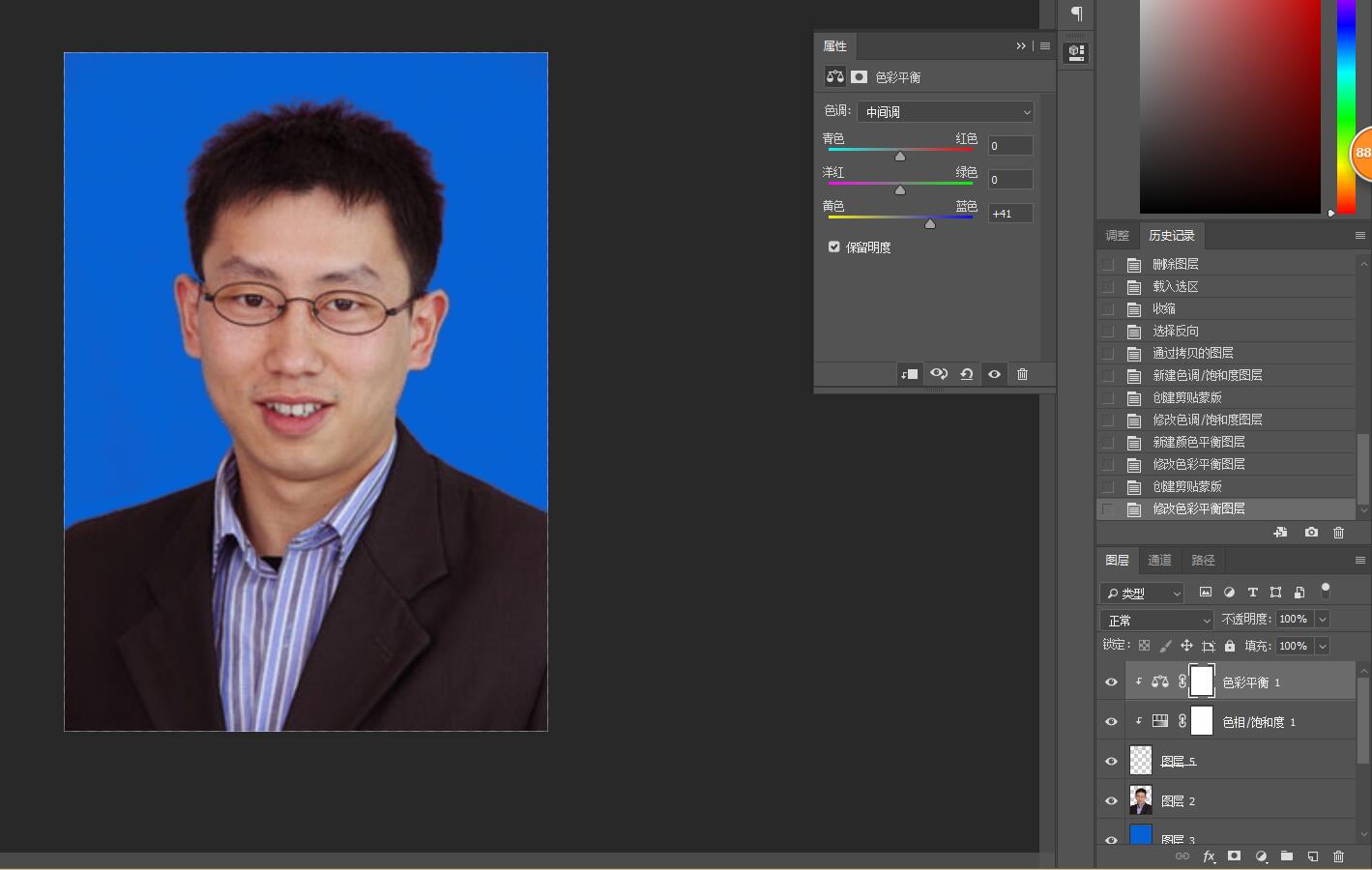Screen dimensions: 1372x870
Task: Select the 载入选区 history state
Action: click(1175, 286)
